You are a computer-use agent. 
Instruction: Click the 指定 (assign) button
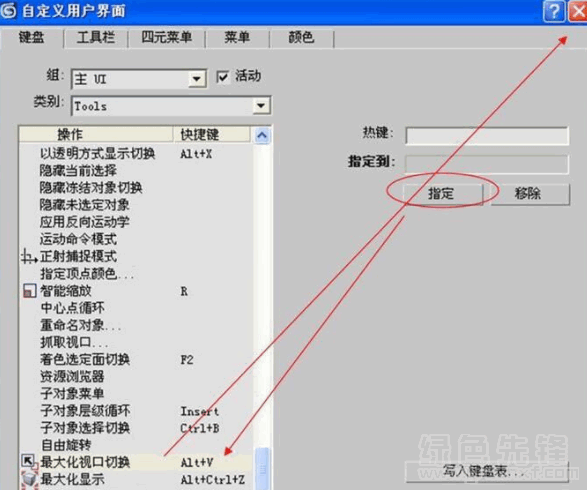coord(443,194)
